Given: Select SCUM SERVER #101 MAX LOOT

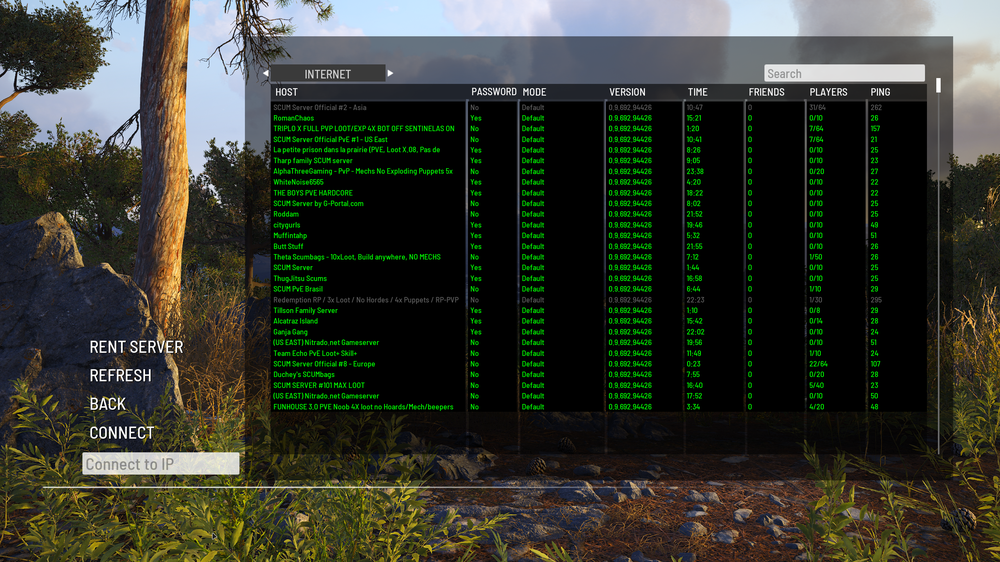Looking at the screenshot, I should (598, 385).
